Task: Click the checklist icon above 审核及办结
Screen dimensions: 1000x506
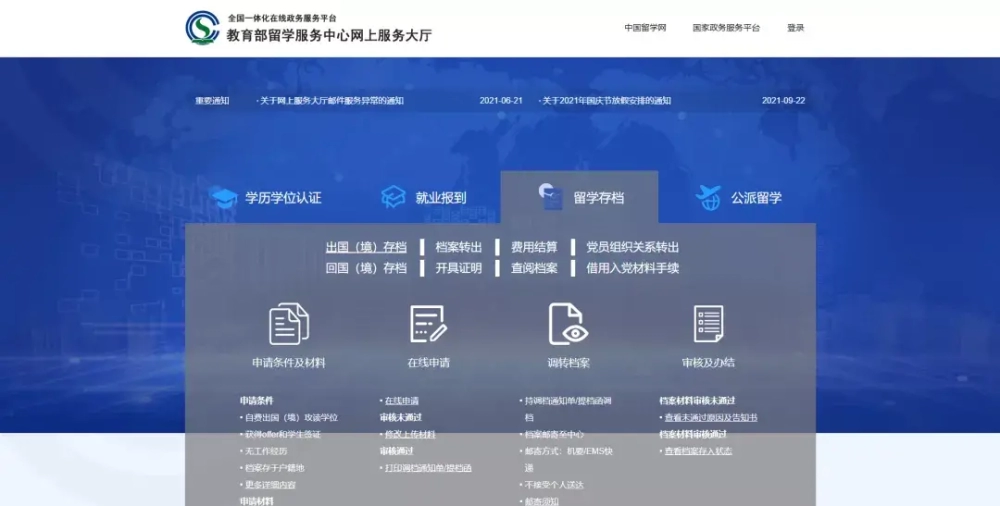Action: pos(708,324)
